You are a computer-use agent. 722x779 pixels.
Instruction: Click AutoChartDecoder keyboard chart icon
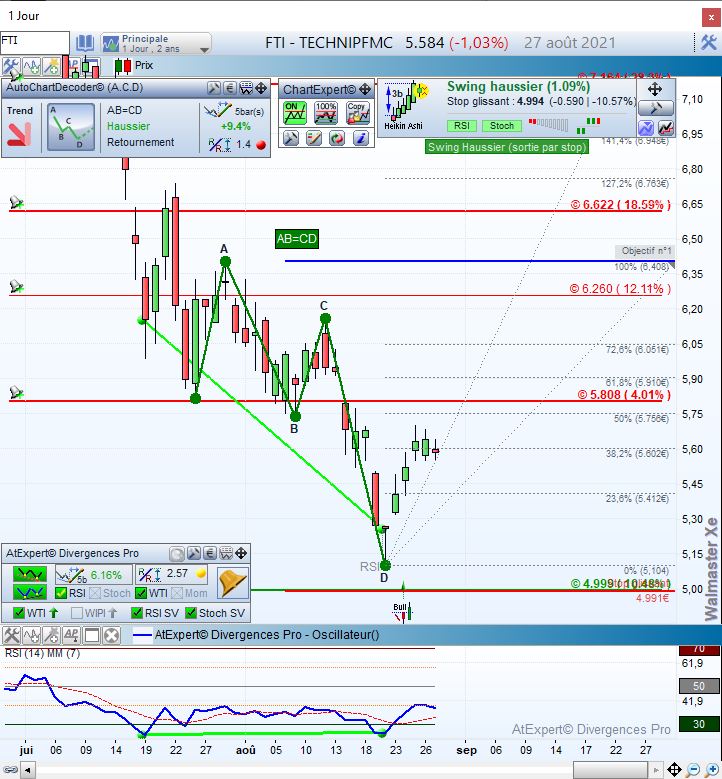pyautogui.click(x=245, y=88)
